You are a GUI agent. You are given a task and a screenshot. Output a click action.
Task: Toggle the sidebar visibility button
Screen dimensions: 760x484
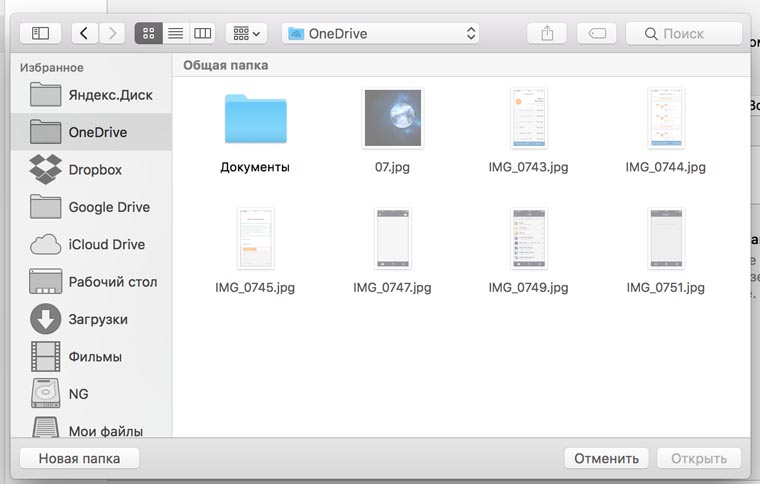click(x=40, y=33)
